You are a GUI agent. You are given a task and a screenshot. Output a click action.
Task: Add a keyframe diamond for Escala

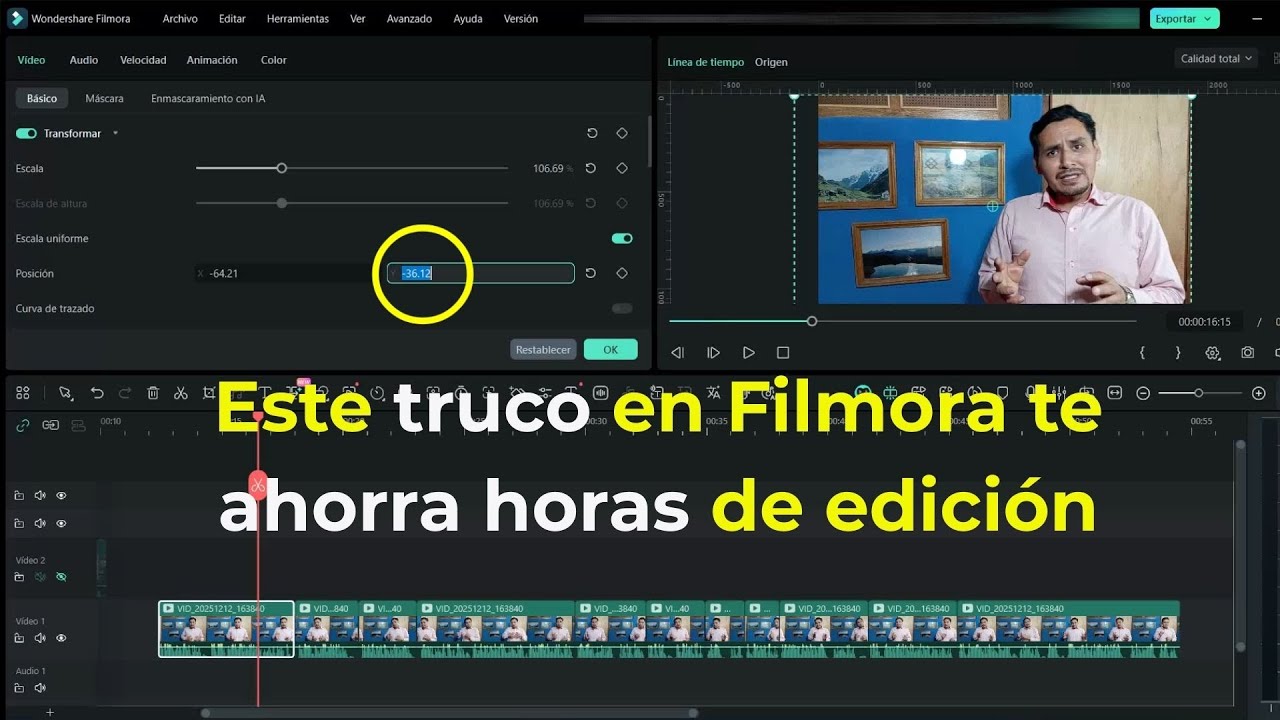click(622, 168)
